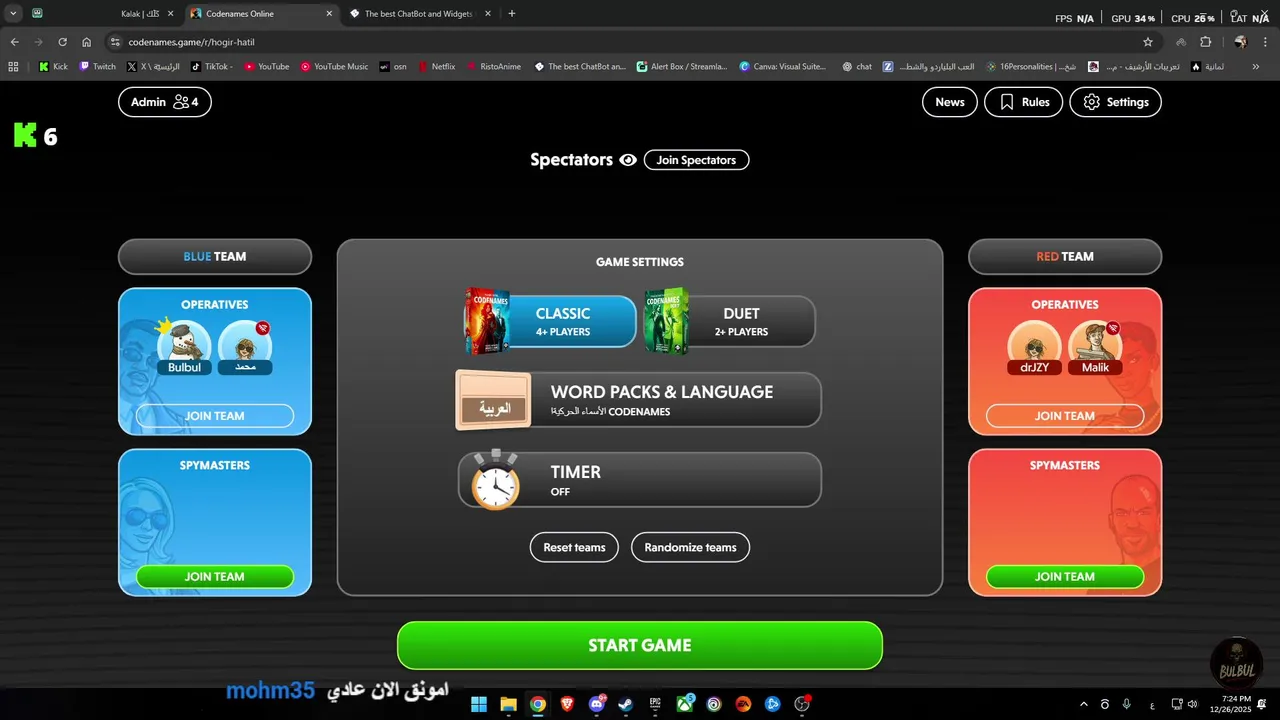The height and width of the screenshot is (720, 1280).
Task: Join red team operatives
Action: pyautogui.click(x=1065, y=416)
